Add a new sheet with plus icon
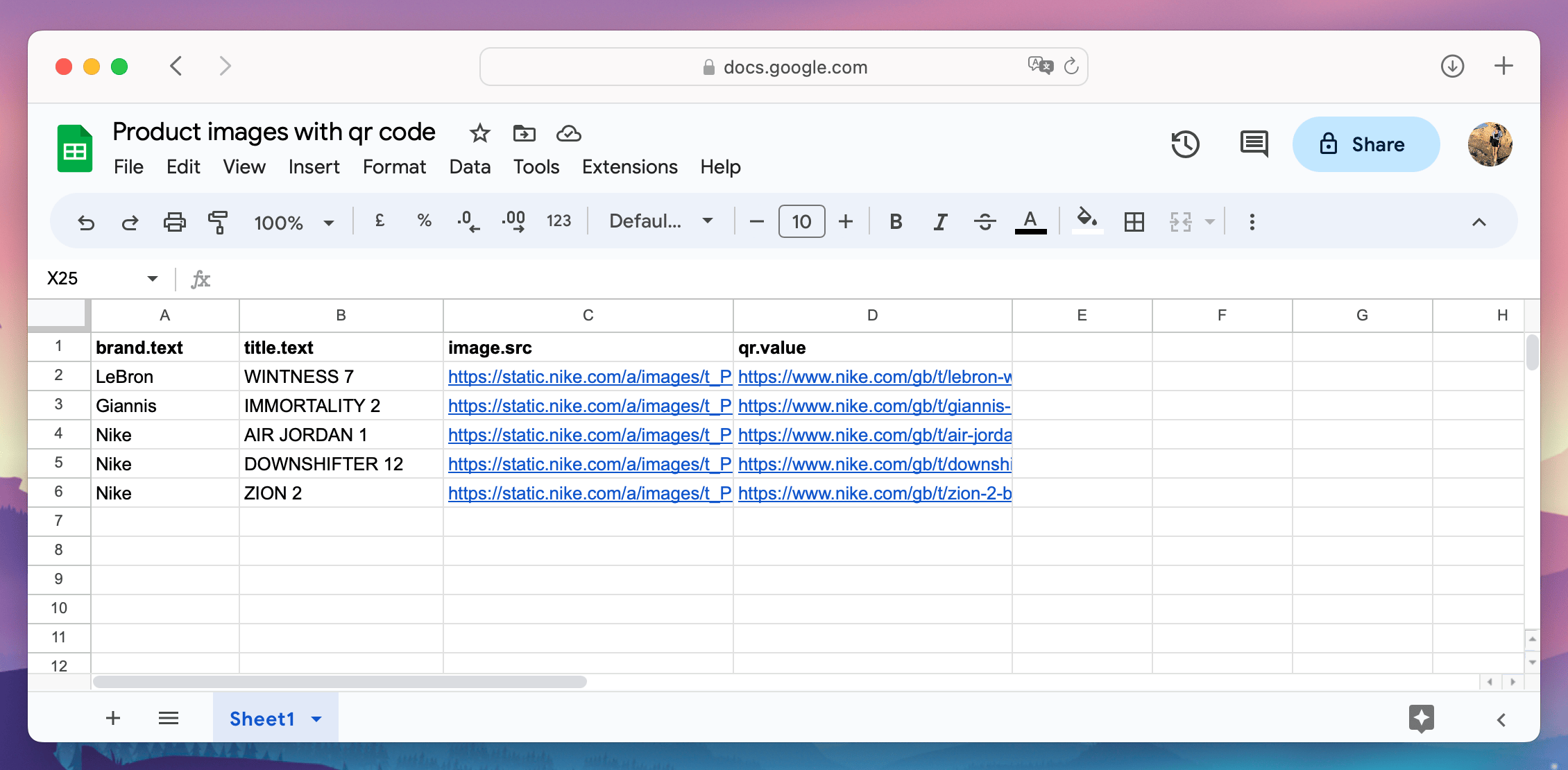The image size is (1568, 770). pos(113,718)
